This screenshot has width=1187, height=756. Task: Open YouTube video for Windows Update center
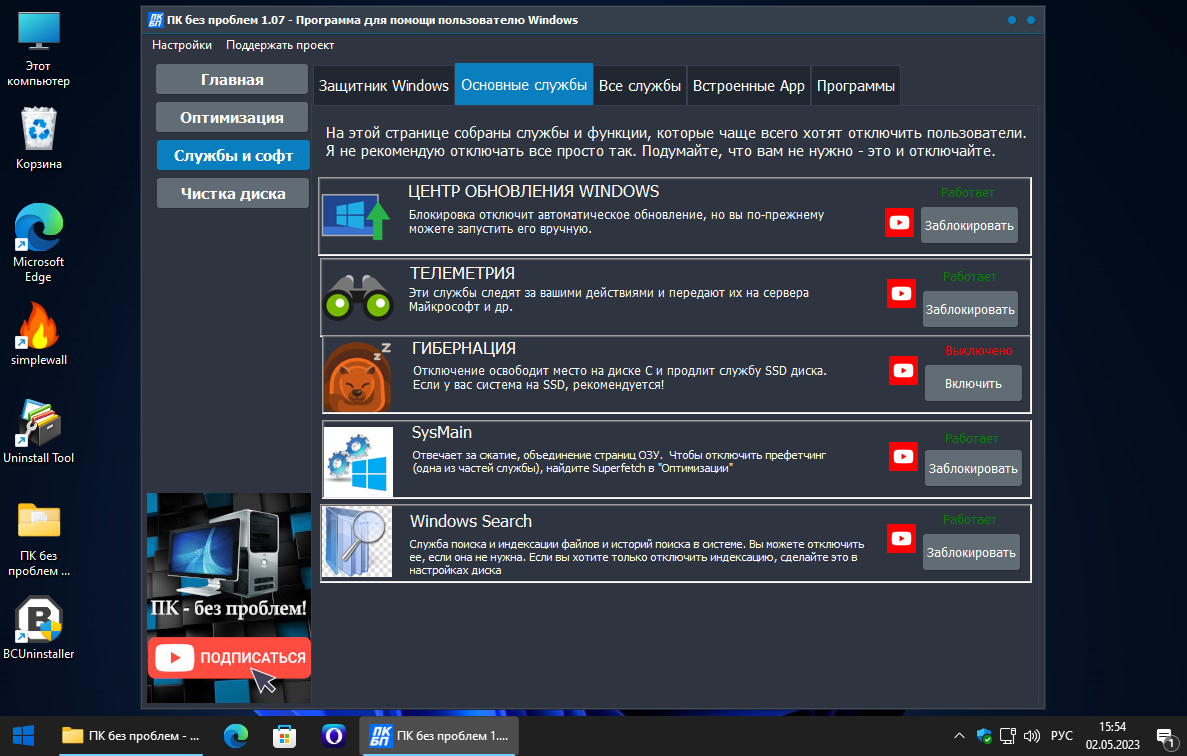[x=899, y=222]
